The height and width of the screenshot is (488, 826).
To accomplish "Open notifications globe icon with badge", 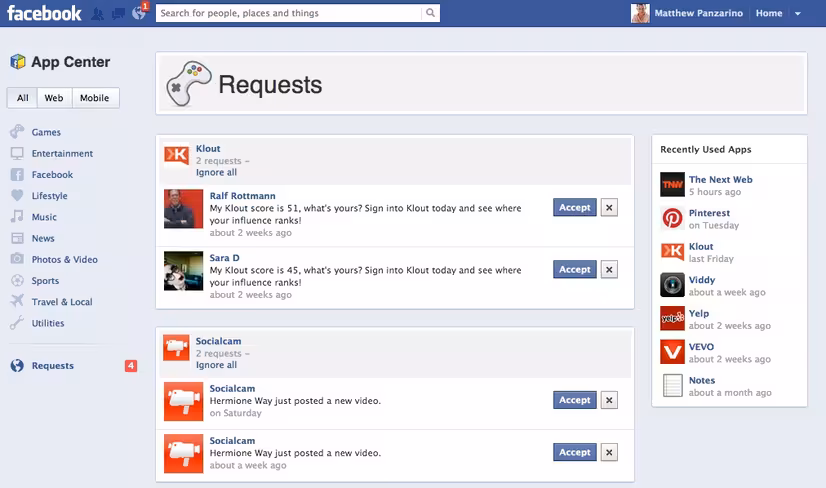I will (x=139, y=13).
